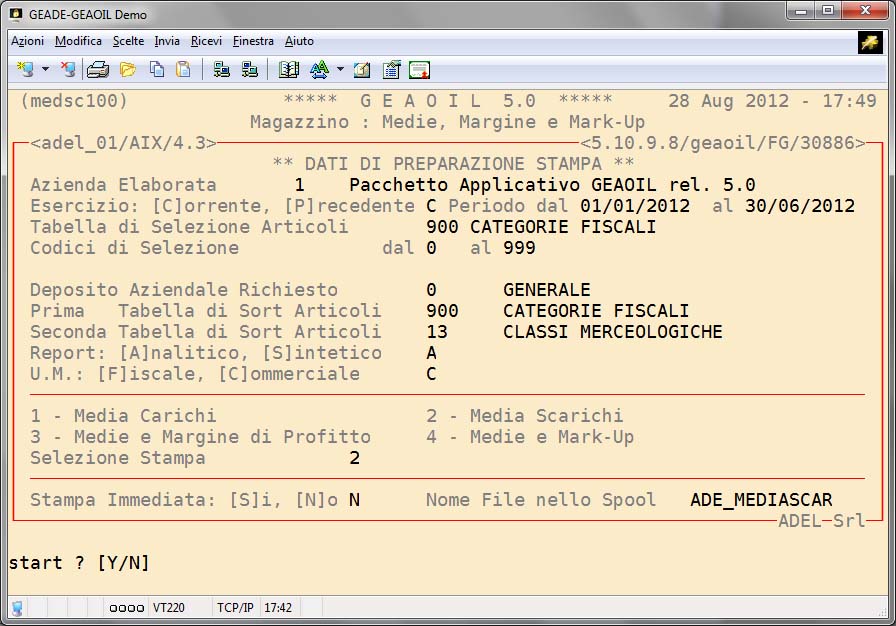Screen dimensions: 896x626
Task: Open the Modifica menu
Action: click(x=78, y=41)
